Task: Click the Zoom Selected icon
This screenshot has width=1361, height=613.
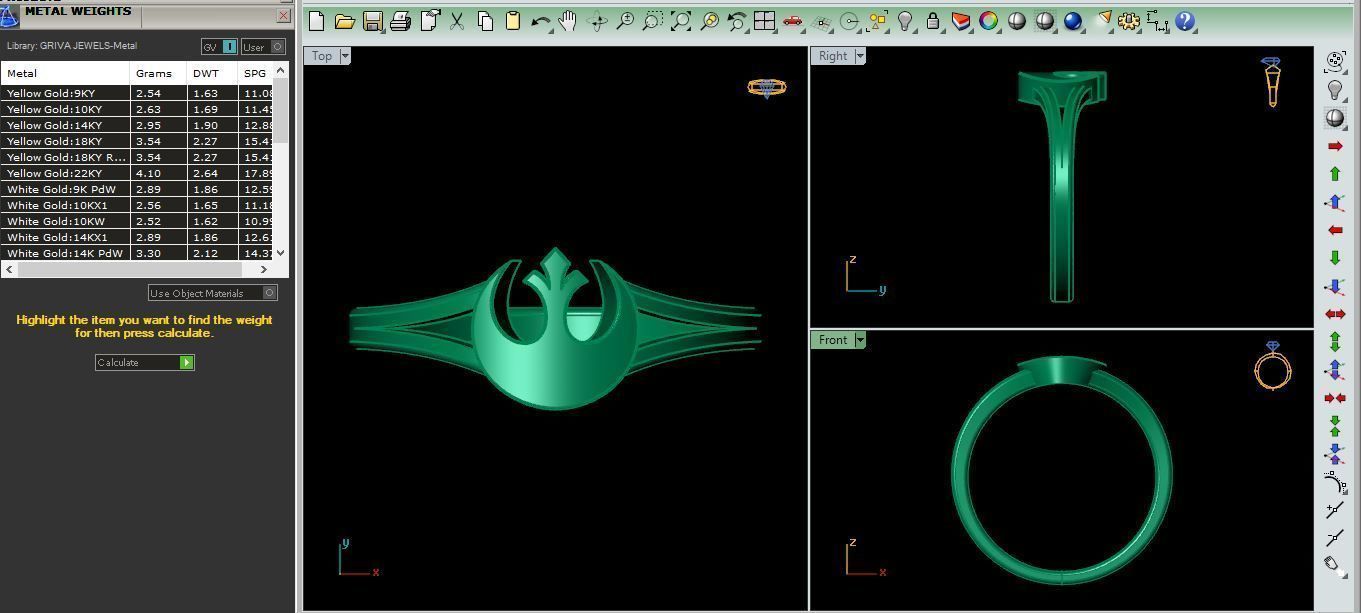Action: coord(709,21)
